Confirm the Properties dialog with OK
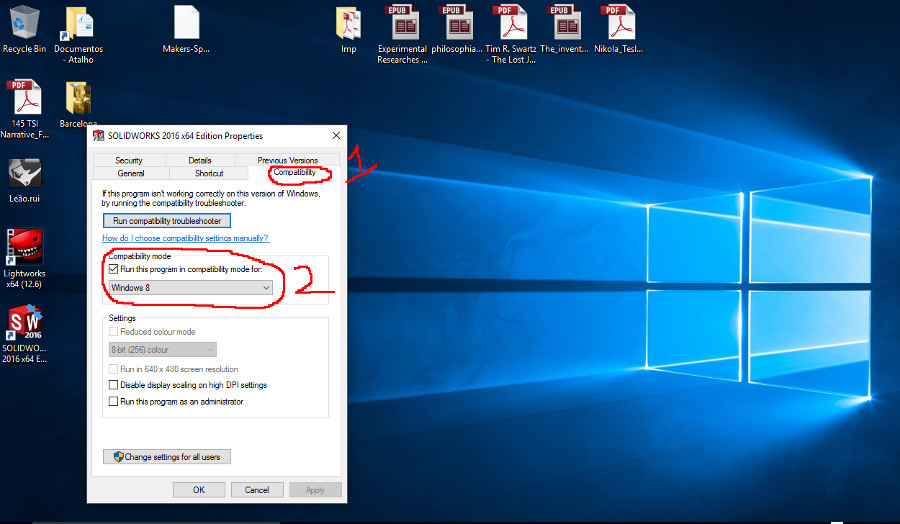The height and width of the screenshot is (524, 900). pos(199,490)
